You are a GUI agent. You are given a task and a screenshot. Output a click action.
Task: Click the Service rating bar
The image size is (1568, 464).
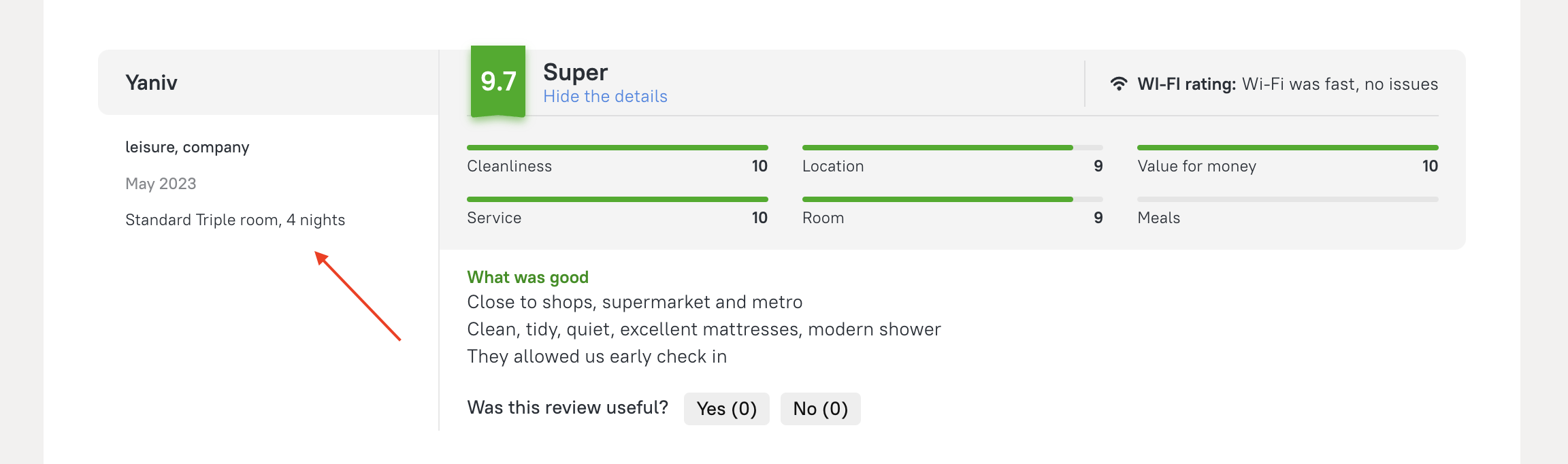click(617, 199)
